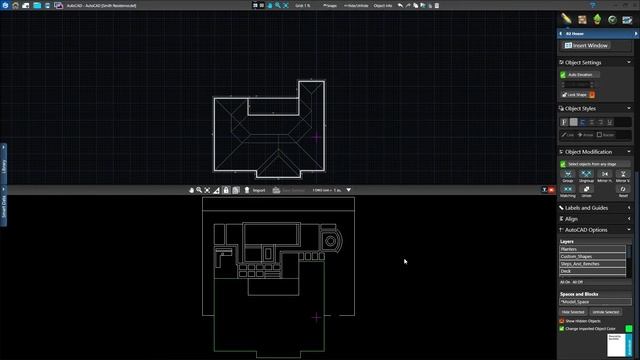Select the pan hand tool in AutoCAD toolbar
This screenshot has width=640, height=360.
pyautogui.click(x=191, y=190)
